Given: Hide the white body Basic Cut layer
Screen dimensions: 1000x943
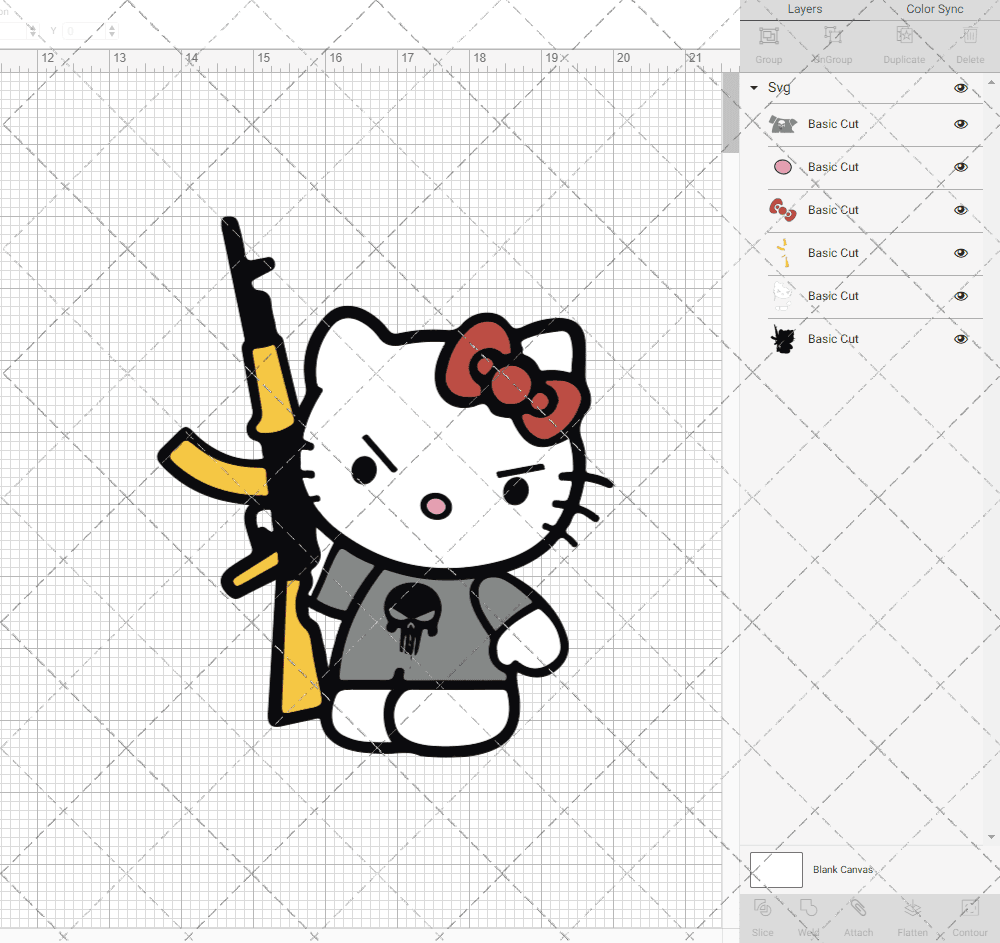Looking at the screenshot, I should (960, 296).
